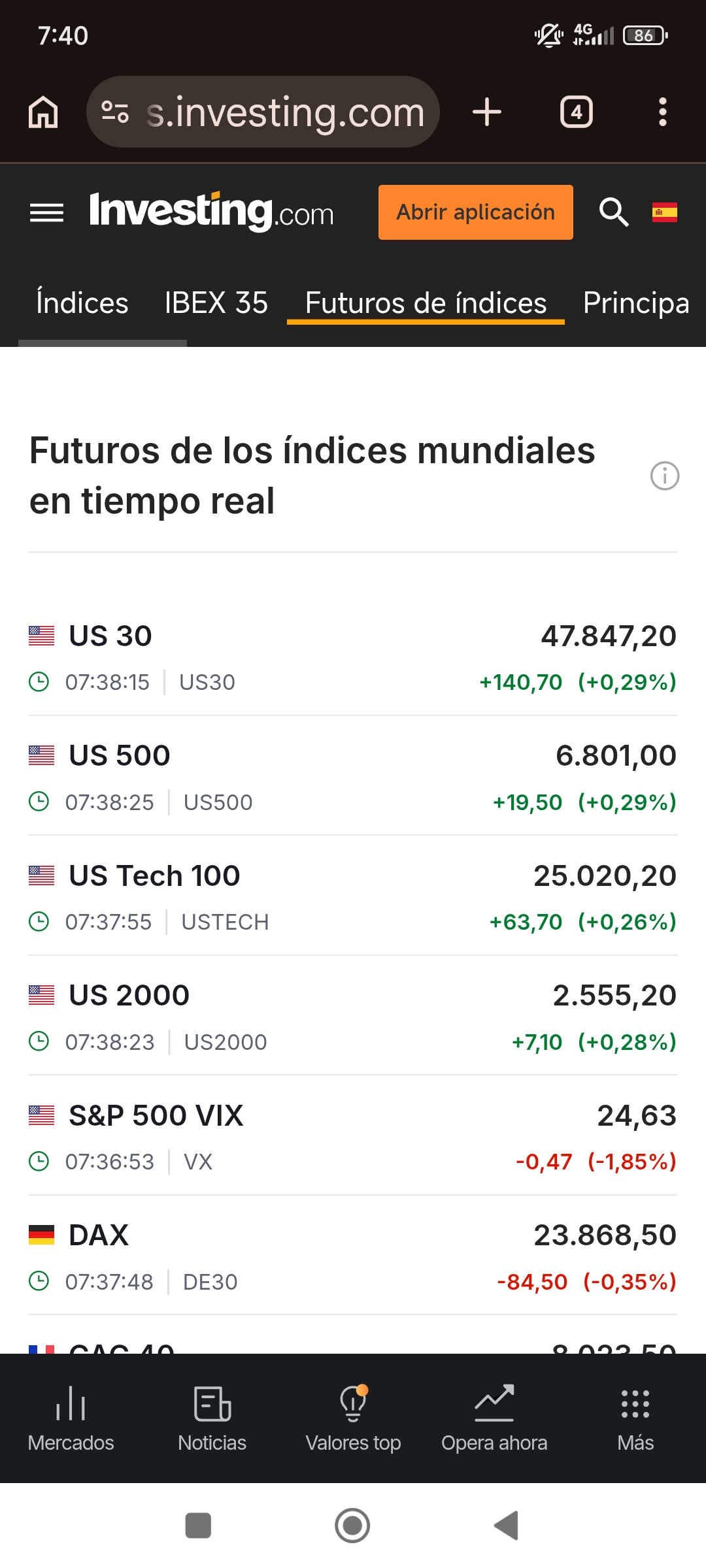Tap Opera ahora in bottom bar
Viewport: 706px width, 1568px height.
pos(494,1419)
